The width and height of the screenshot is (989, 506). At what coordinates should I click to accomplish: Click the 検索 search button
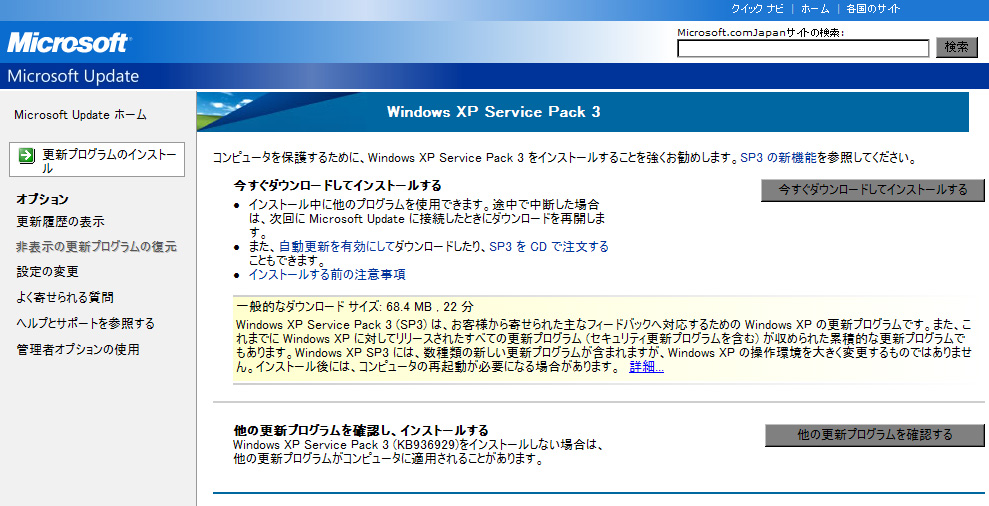point(957,47)
